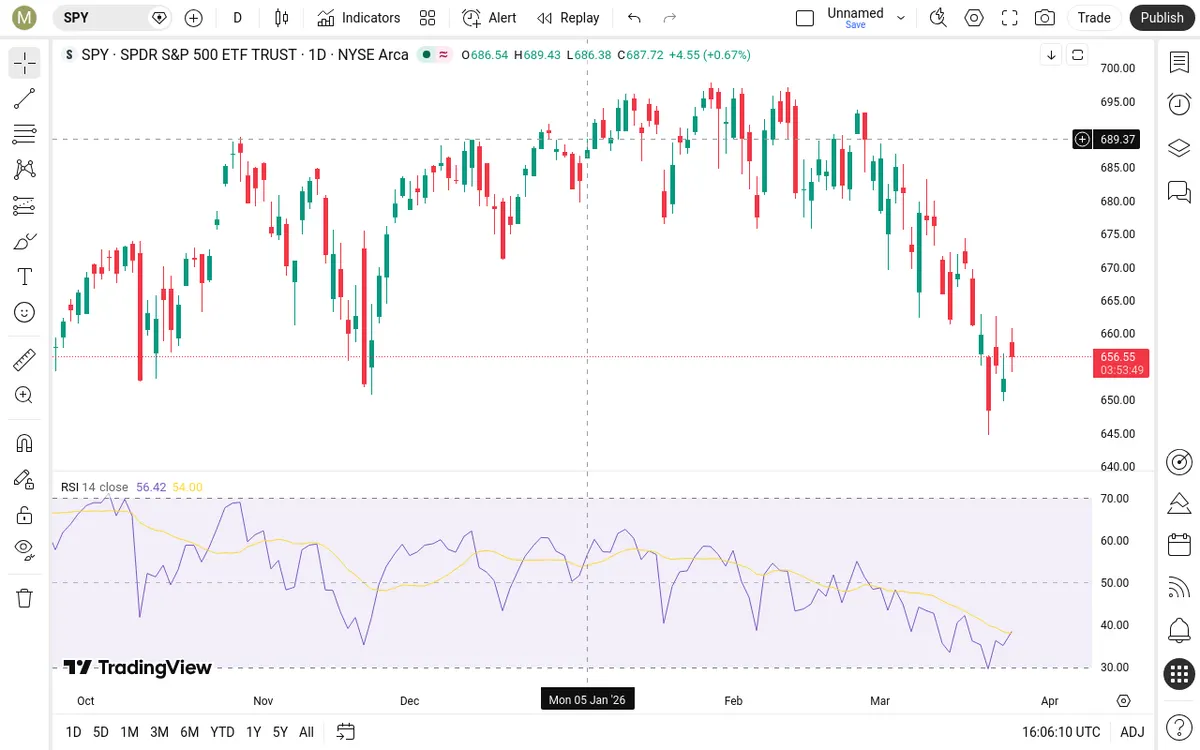Open chart settings hexagon icon

pos(974,18)
